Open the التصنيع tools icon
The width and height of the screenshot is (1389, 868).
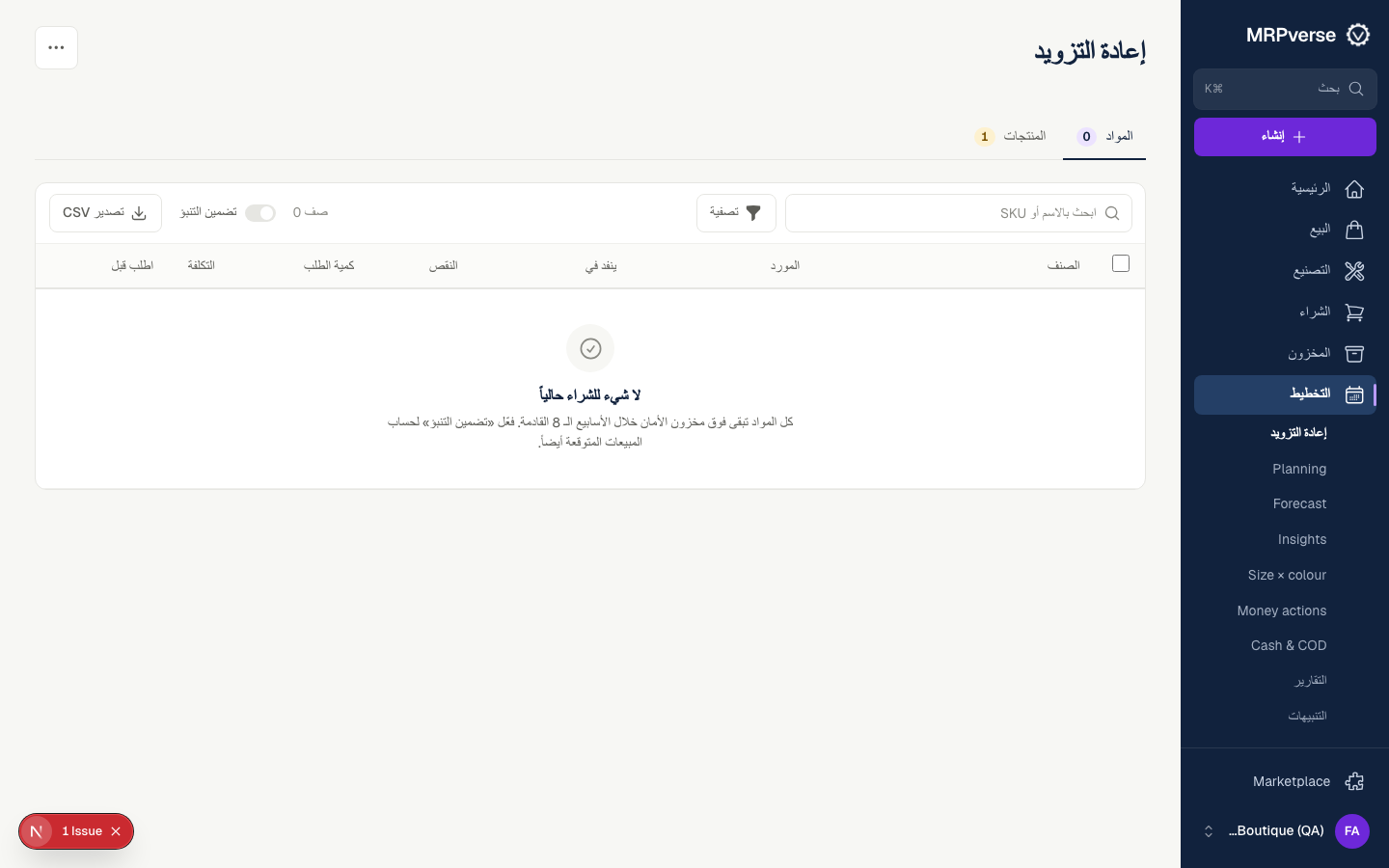tap(1354, 271)
